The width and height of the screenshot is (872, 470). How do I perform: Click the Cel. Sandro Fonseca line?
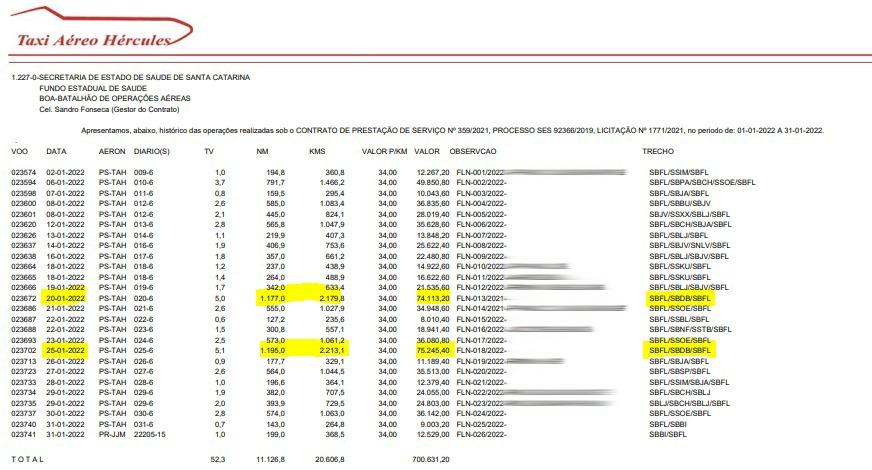(x=109, y=109)
